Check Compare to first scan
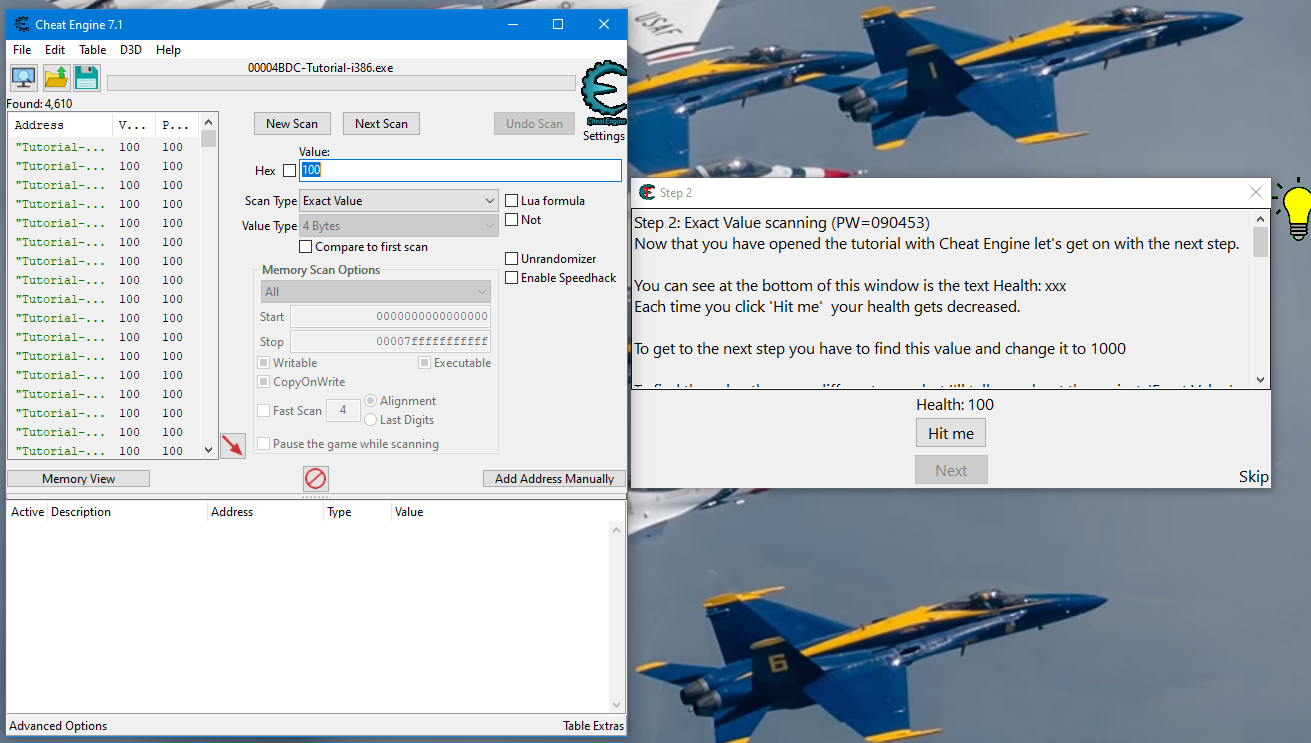 305,246
